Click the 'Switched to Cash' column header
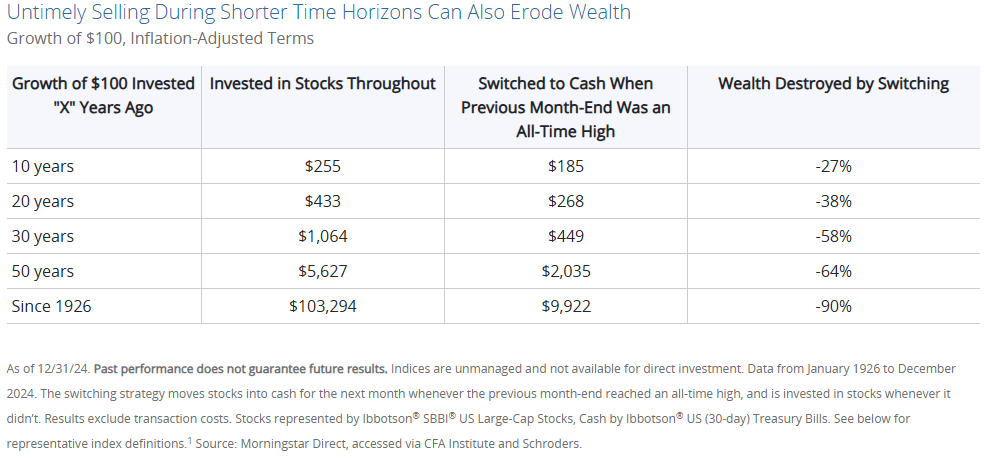985x466 pixels. coord(566,107)
